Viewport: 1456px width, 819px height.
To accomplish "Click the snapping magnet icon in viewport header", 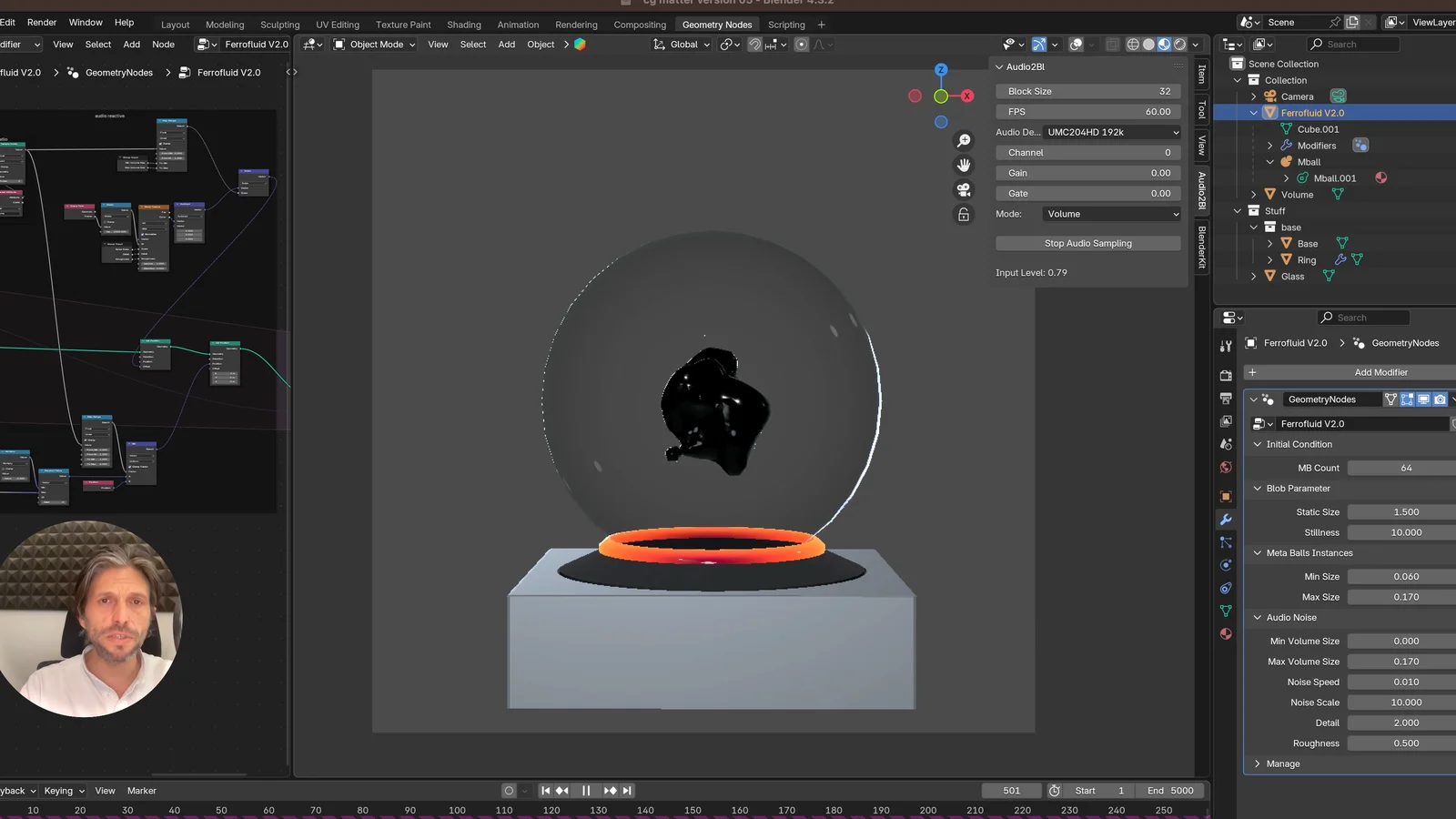I will 754,44.
